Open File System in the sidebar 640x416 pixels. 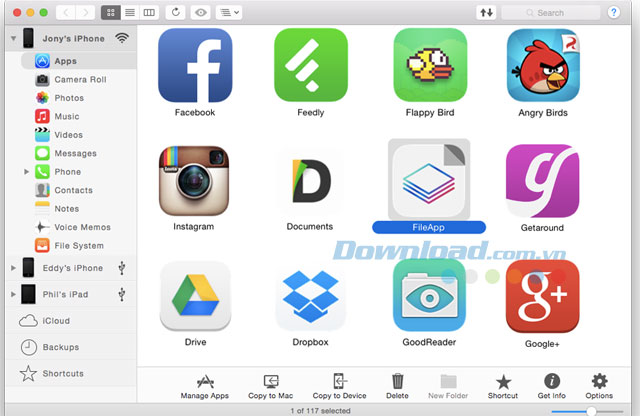point(78,246)
